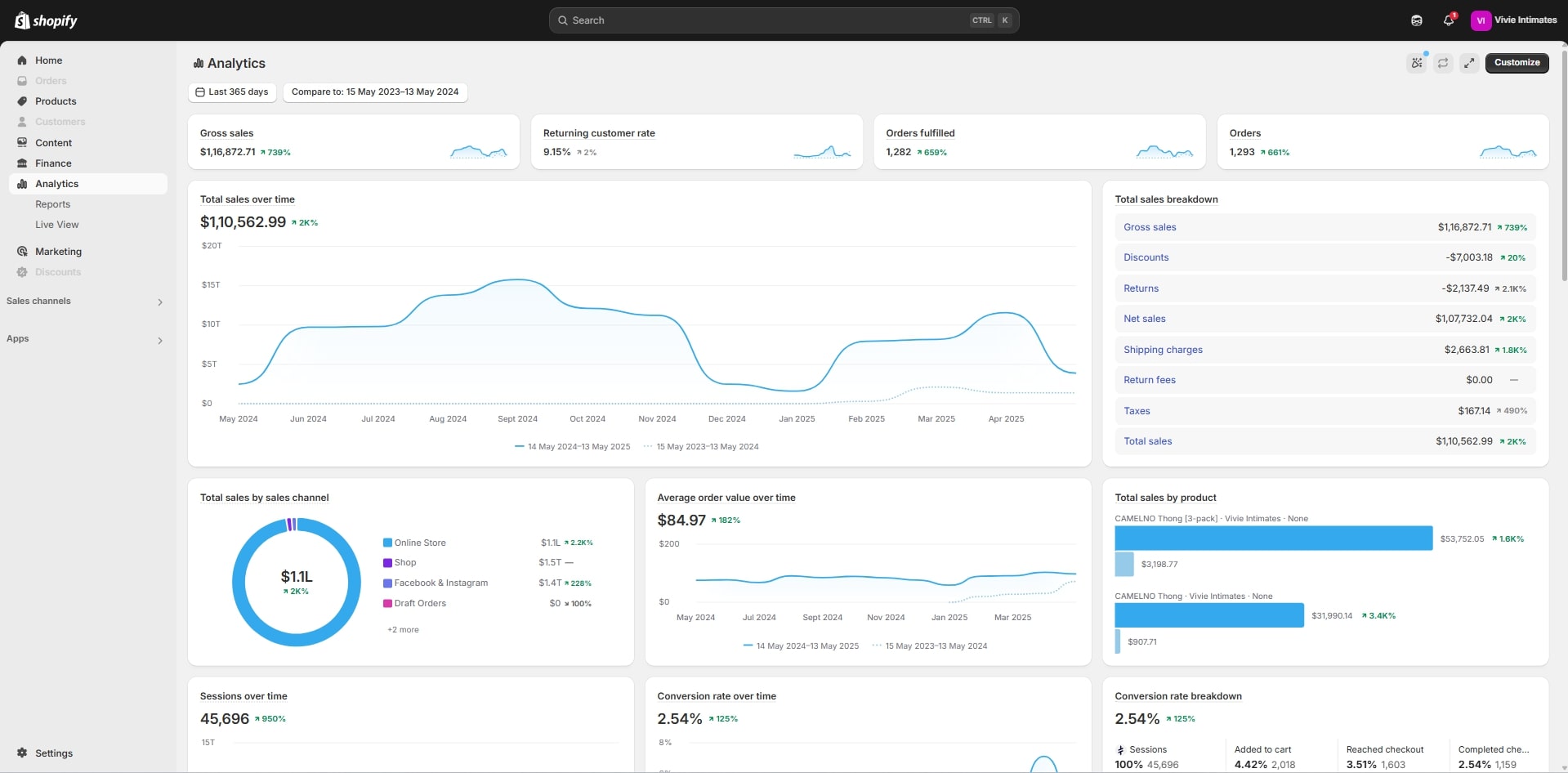Click the fullscreen expand icon

point(1469,63)
